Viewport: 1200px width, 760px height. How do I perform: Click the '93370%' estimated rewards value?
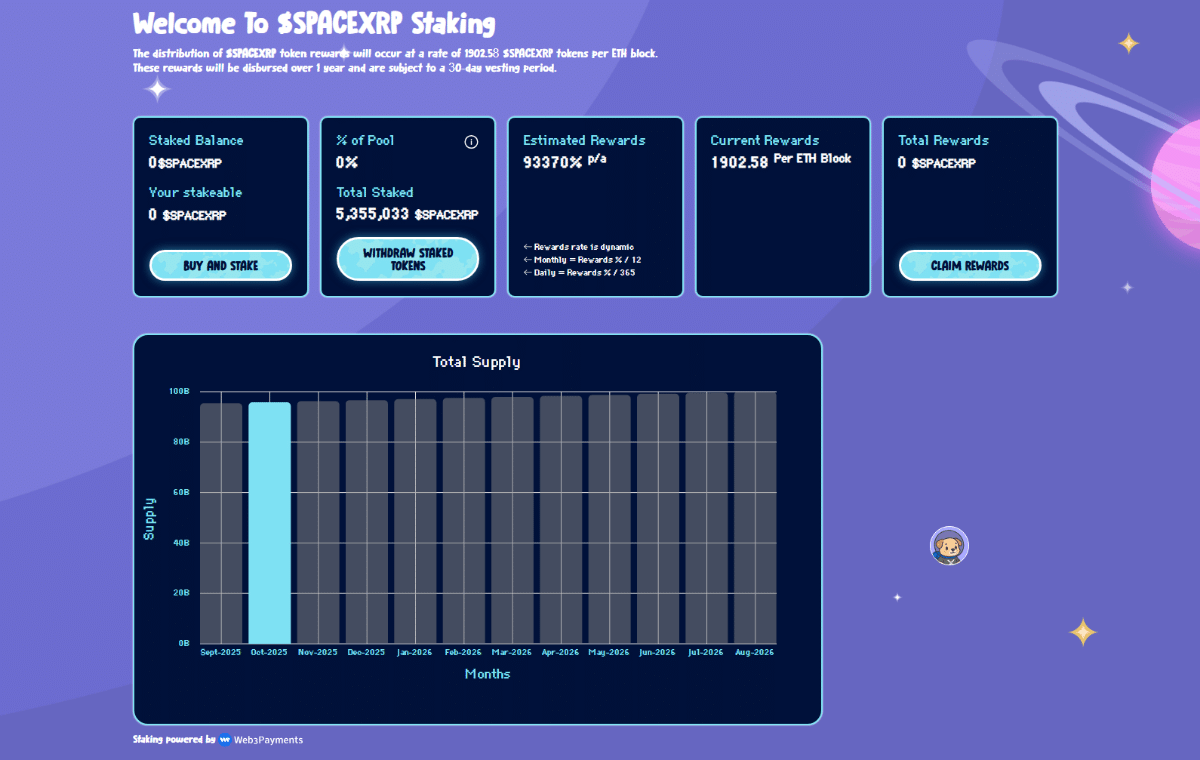tap(553, 162)
